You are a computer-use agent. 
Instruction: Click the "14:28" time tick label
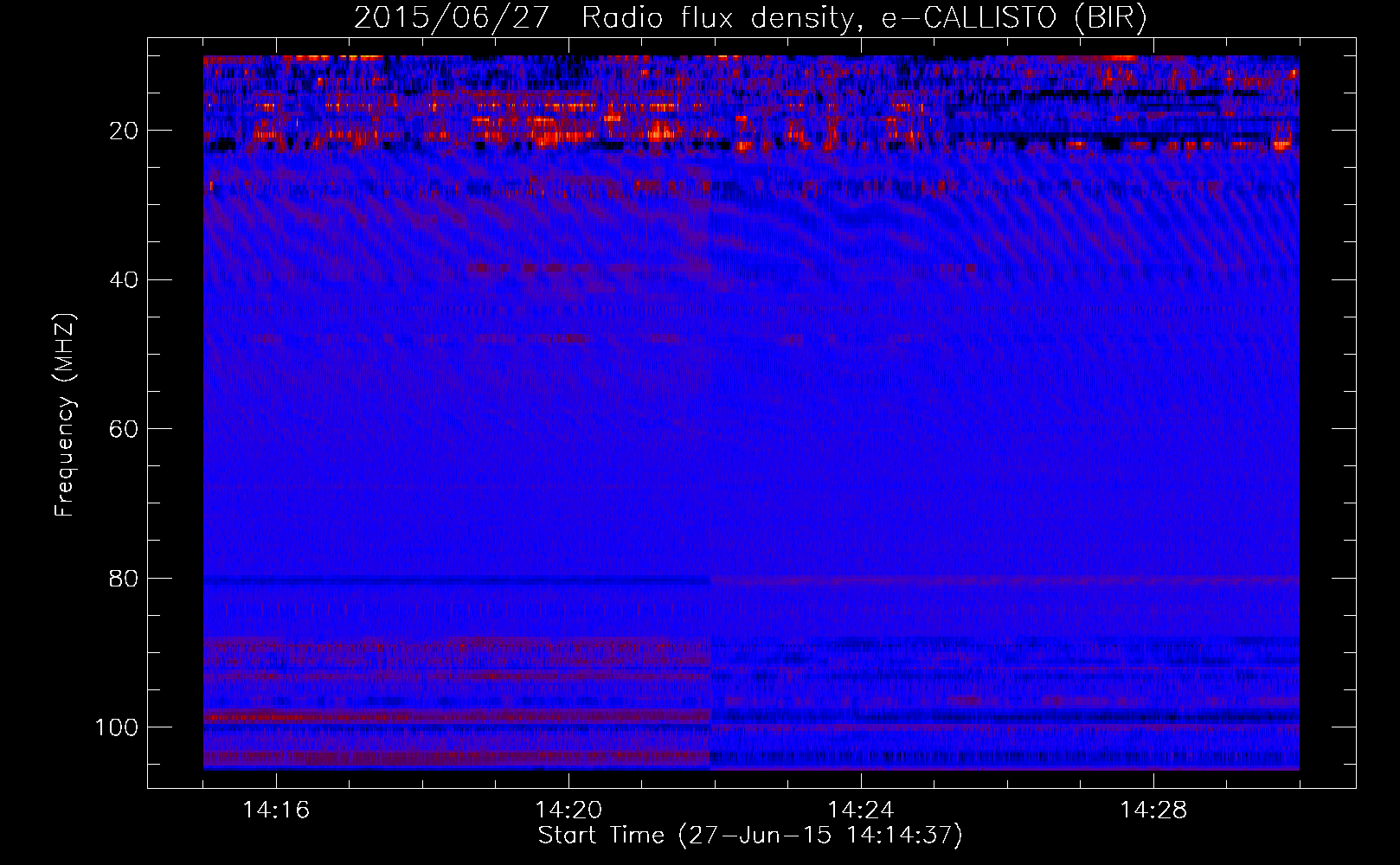click(x=1153, y=811)
